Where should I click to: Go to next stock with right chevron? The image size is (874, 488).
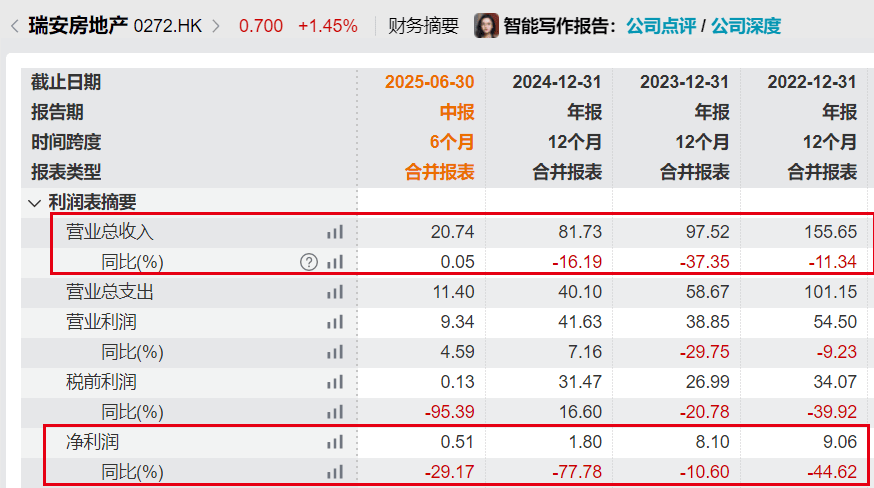tap(215, 26)
